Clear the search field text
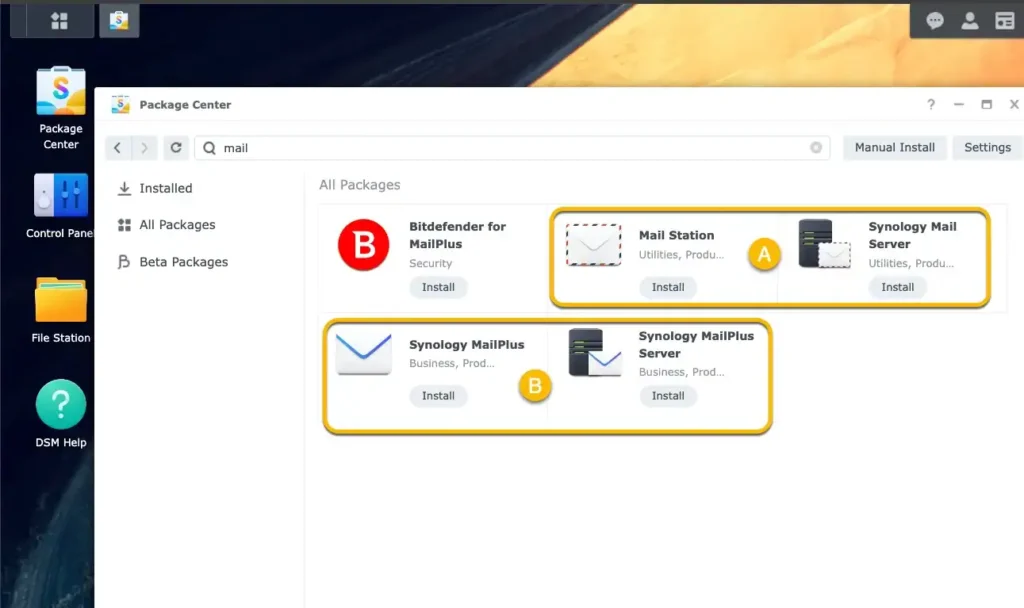This screenshot has height=608, width=1024. pos(816,148)
